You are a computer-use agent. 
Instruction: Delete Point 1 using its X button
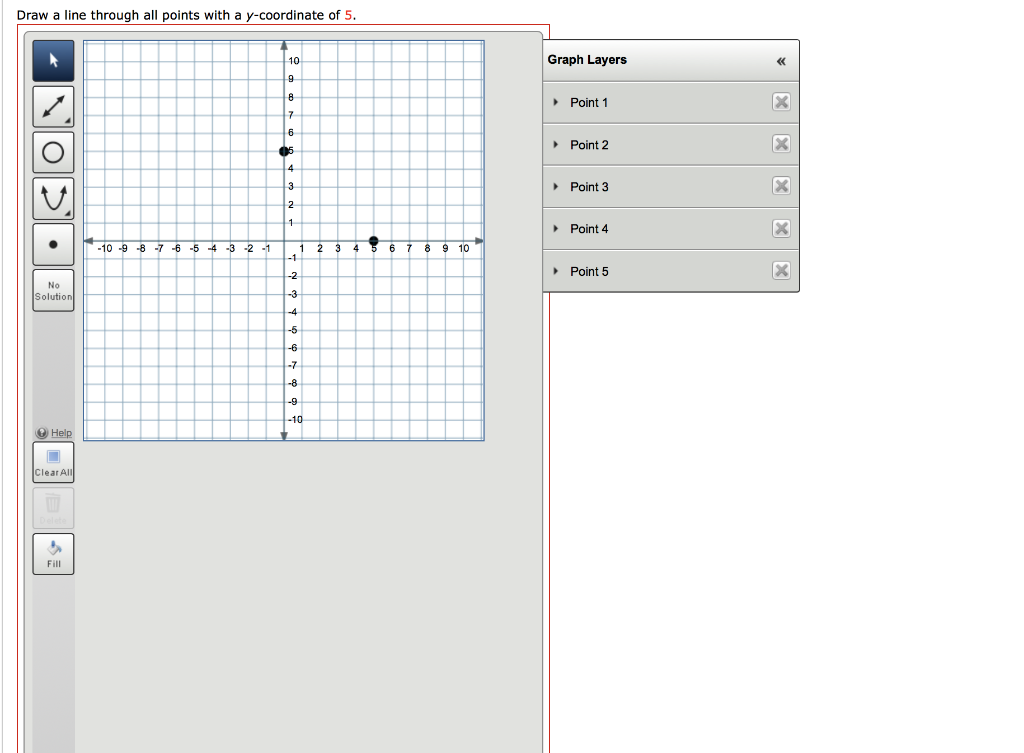781,102
